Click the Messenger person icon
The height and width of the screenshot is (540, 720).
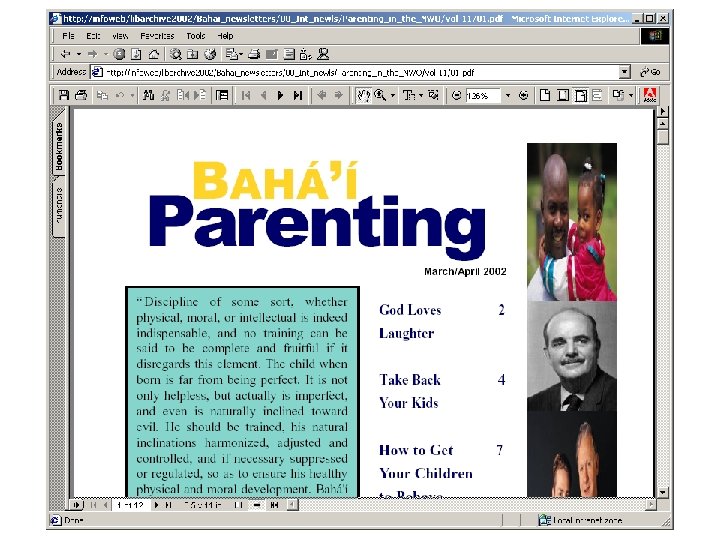point(323,54)
